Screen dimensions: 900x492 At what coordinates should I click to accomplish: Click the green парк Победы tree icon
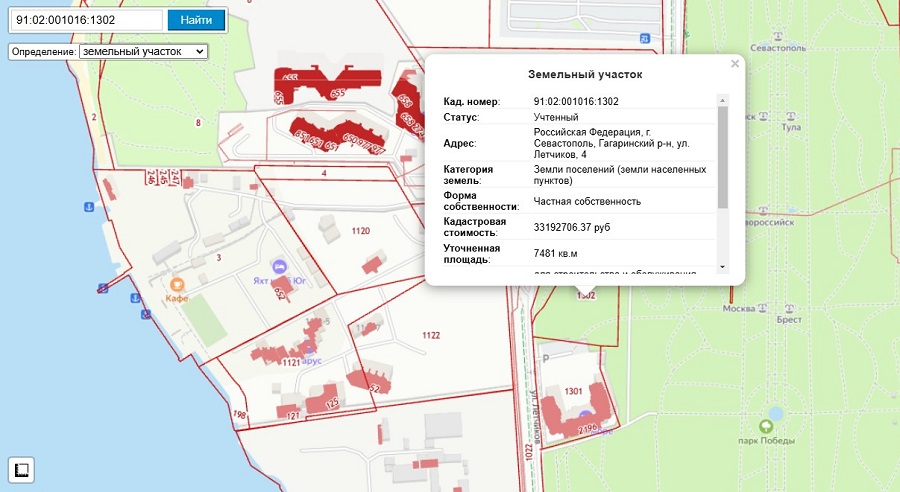coord(773,413)
